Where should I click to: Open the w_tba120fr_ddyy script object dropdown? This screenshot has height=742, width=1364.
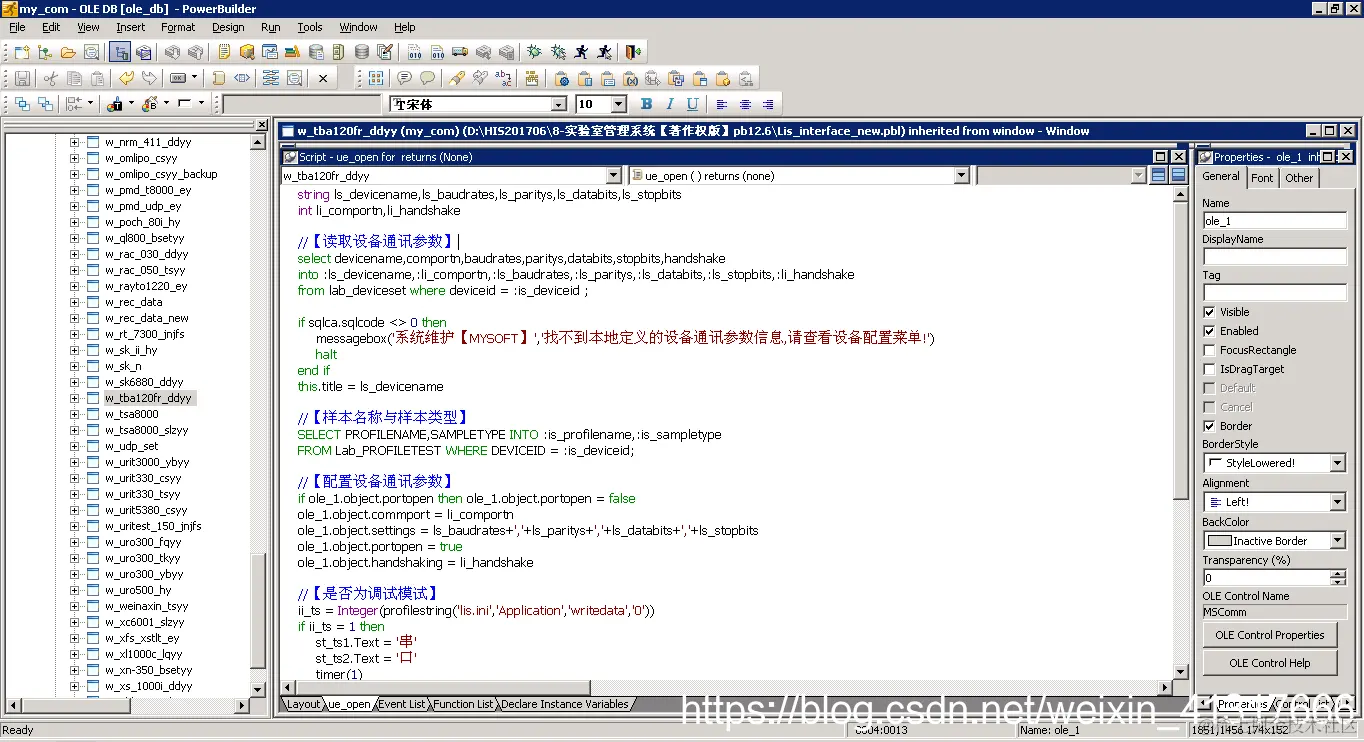point(615,176)
